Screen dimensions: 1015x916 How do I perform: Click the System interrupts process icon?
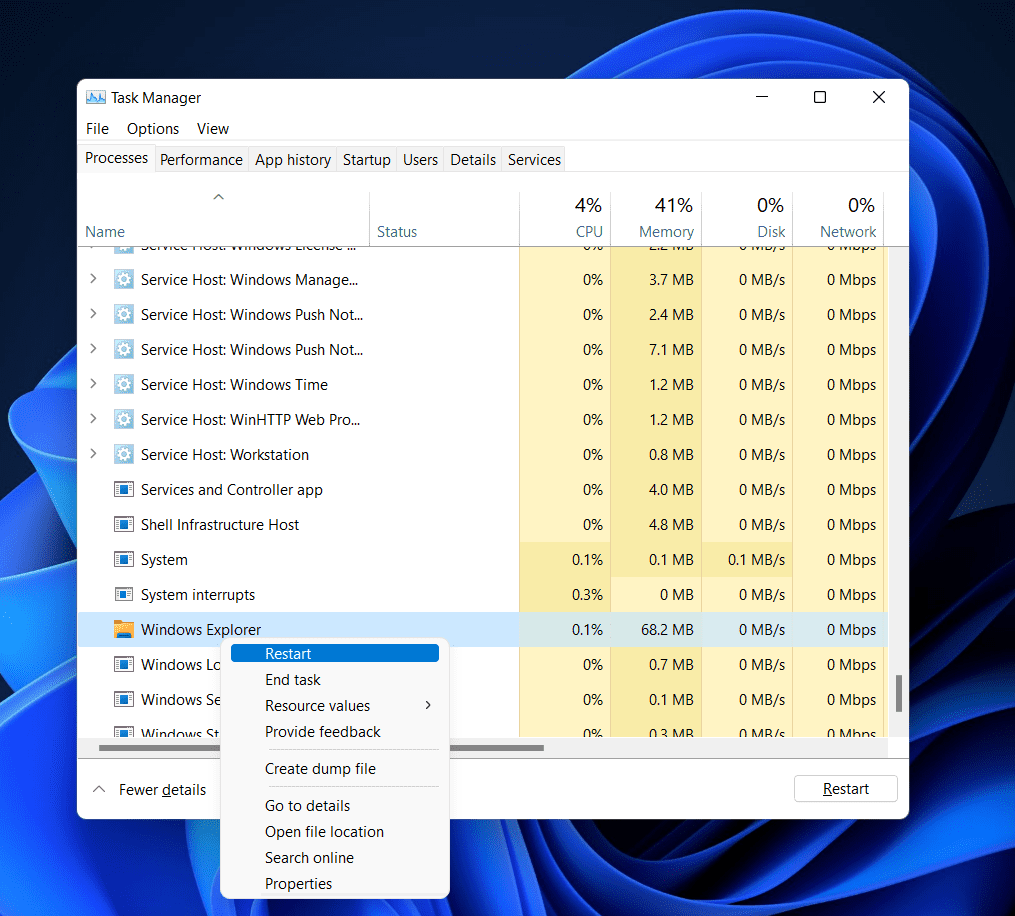coord(124,594)
